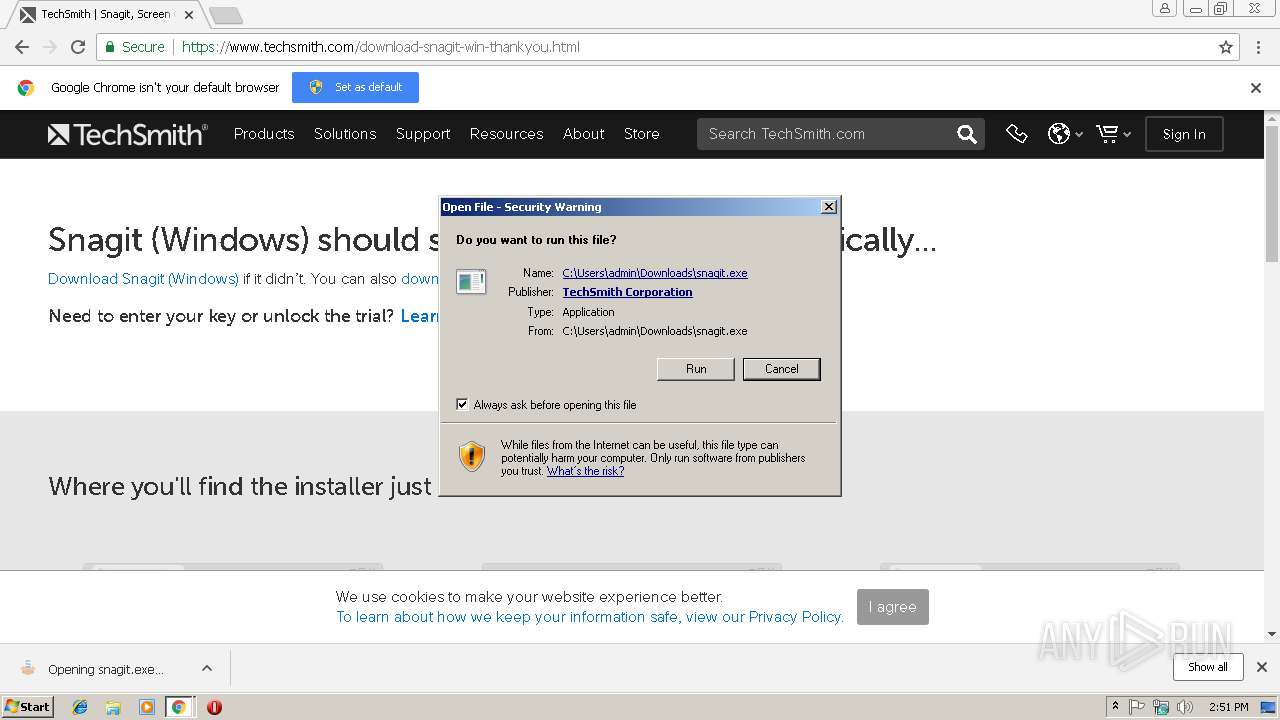Click the phone contact icon
The height and width of the screenshot is (720, 1280).
(x=1017, y=134)
